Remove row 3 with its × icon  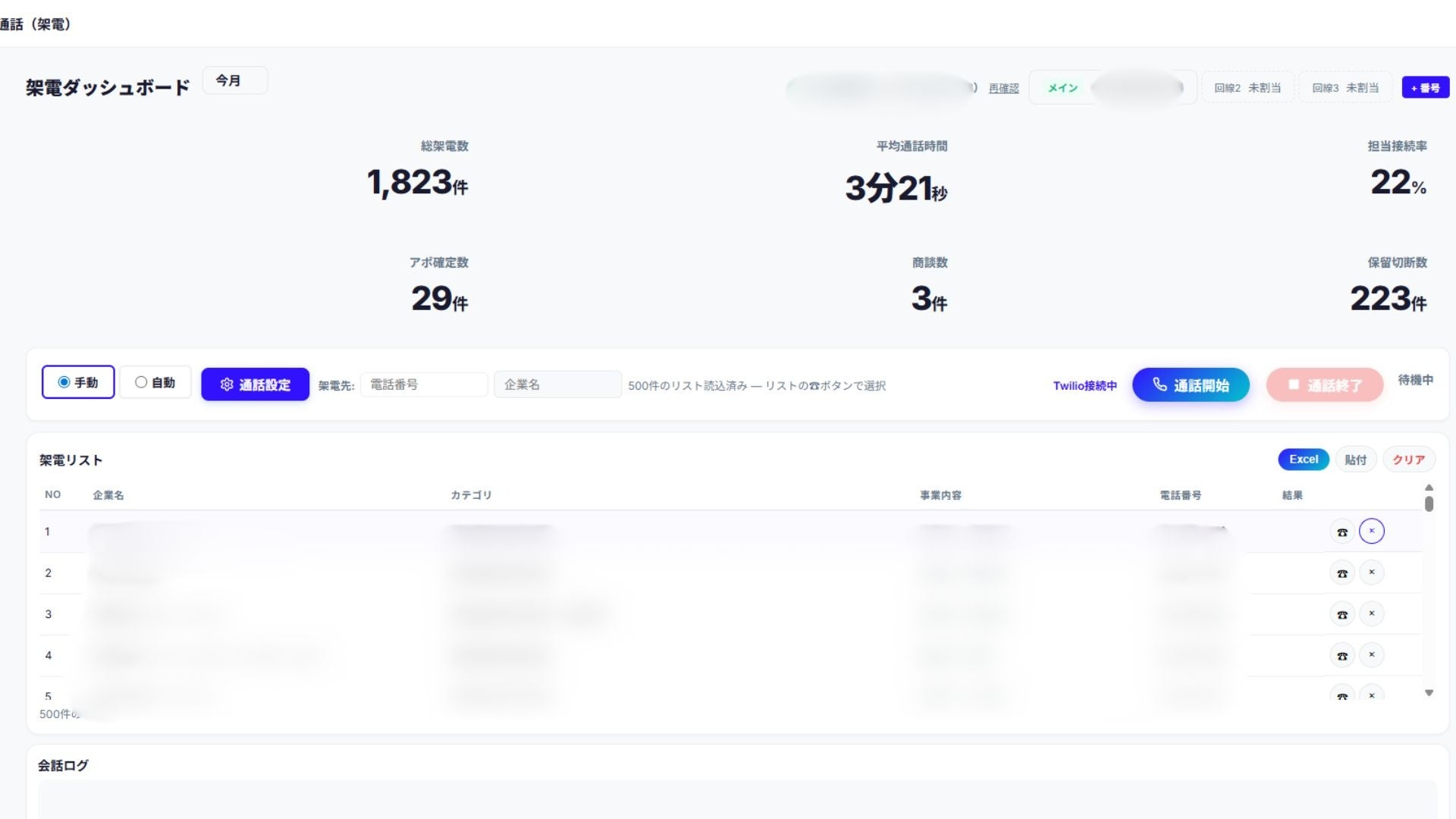(x=1371, y=613)
